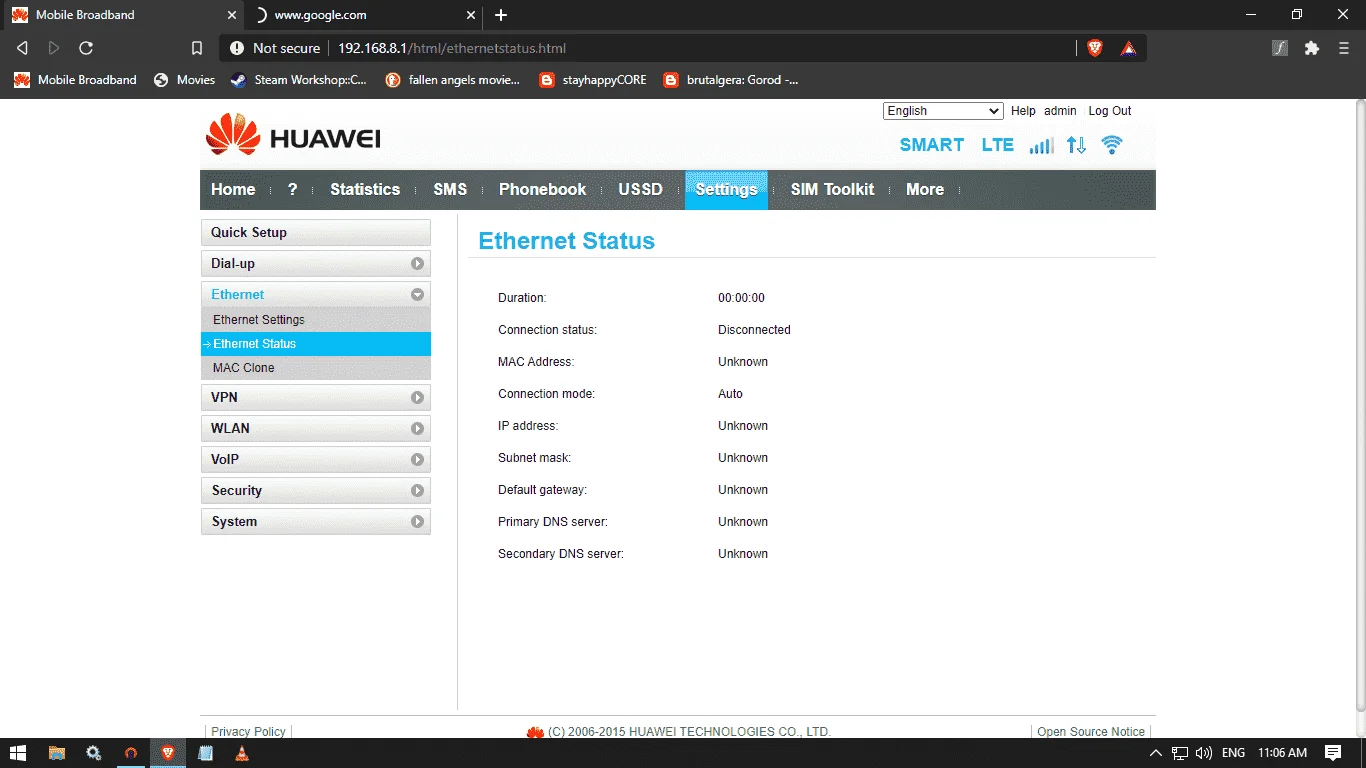Expand the WLAN sidebar section
Viewport: 1366px width, 768px height.
tap(316, 429)
